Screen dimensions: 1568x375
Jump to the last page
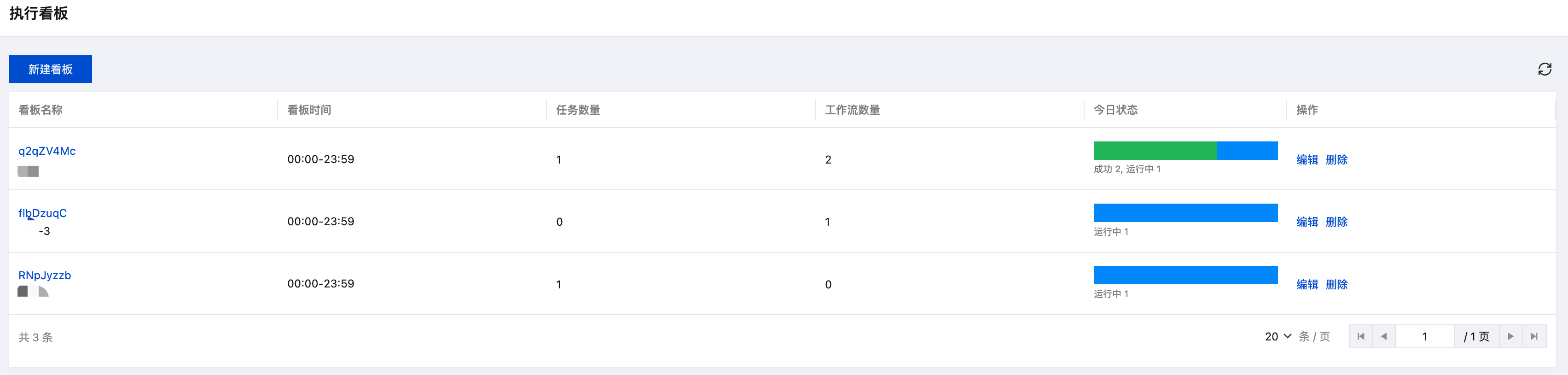tap(1534, 337)
